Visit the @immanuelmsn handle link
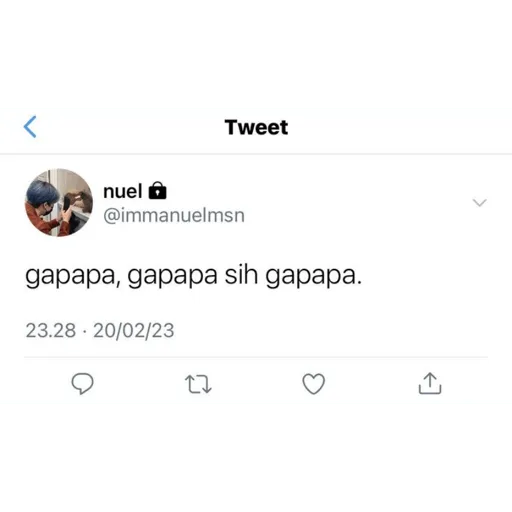Screen dimensions: 512x512 pyautogui.click(x=174, y=215)
